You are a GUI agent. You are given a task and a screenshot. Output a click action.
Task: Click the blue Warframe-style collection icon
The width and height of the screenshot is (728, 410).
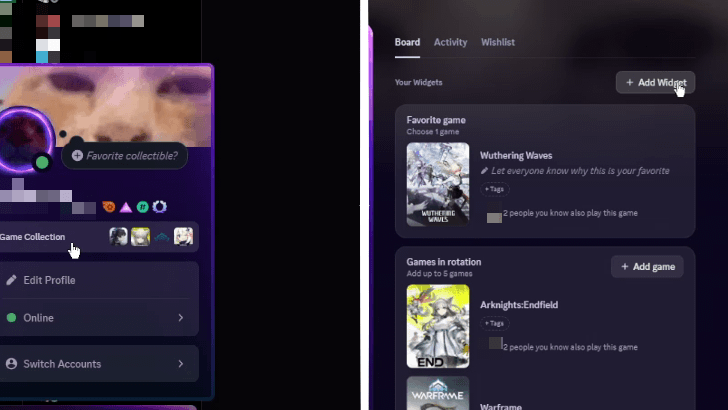coord(162,237)
